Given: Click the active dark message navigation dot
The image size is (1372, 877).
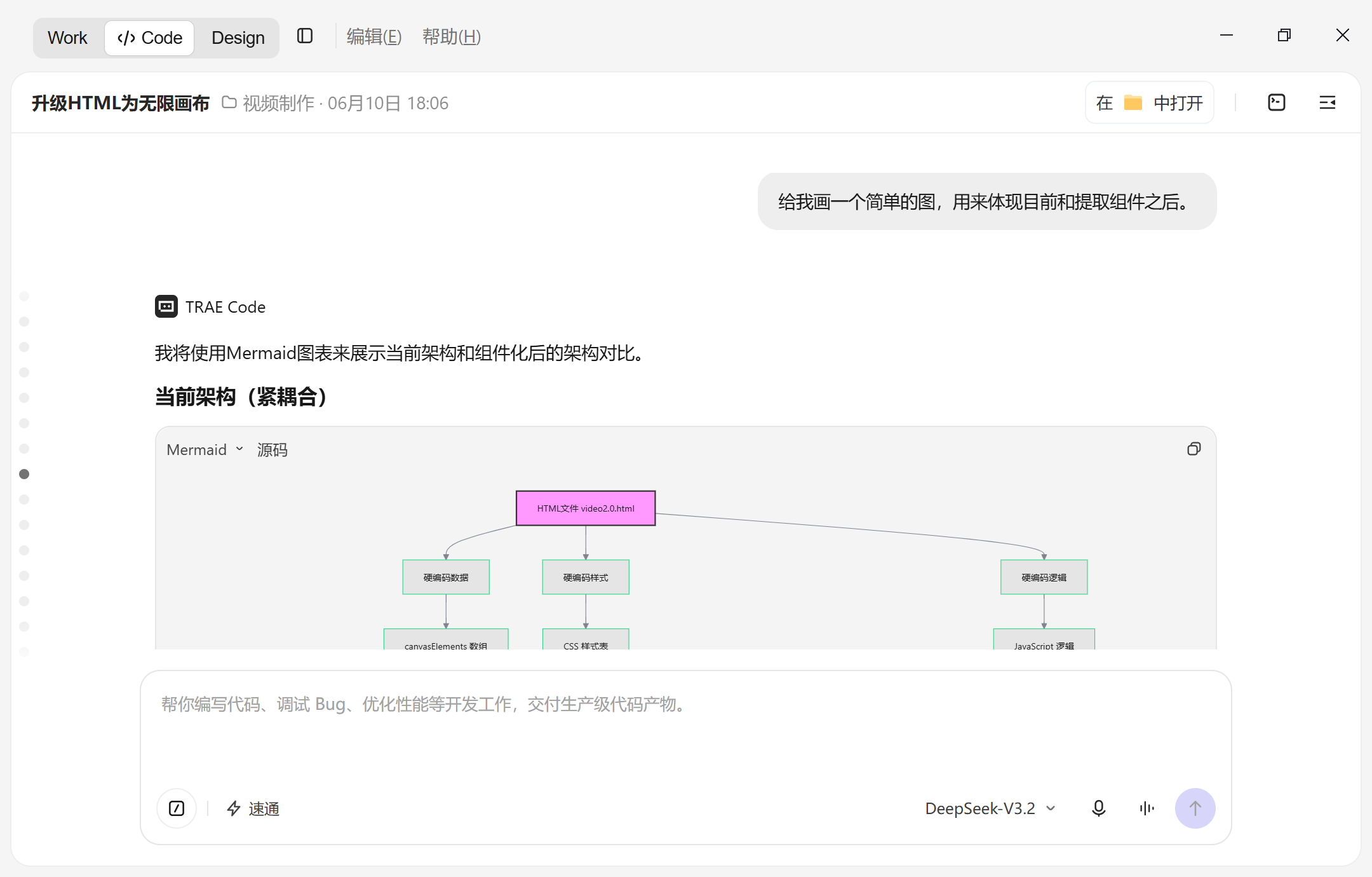Looking at the screenshot, I should coord(24,474).
